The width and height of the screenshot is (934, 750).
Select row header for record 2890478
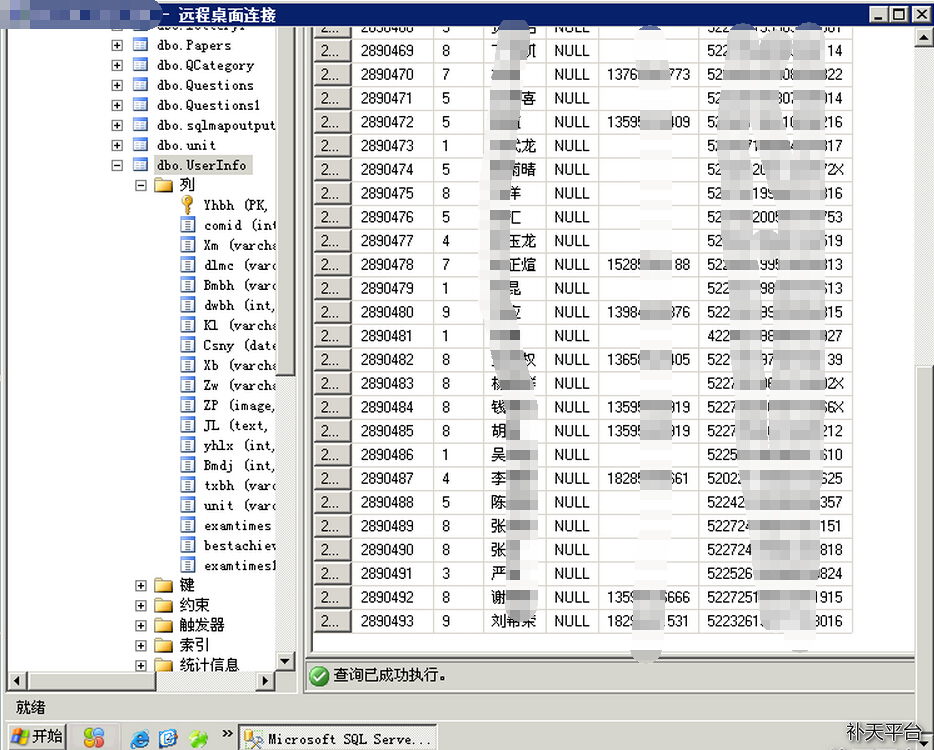(x=329, y=265)
